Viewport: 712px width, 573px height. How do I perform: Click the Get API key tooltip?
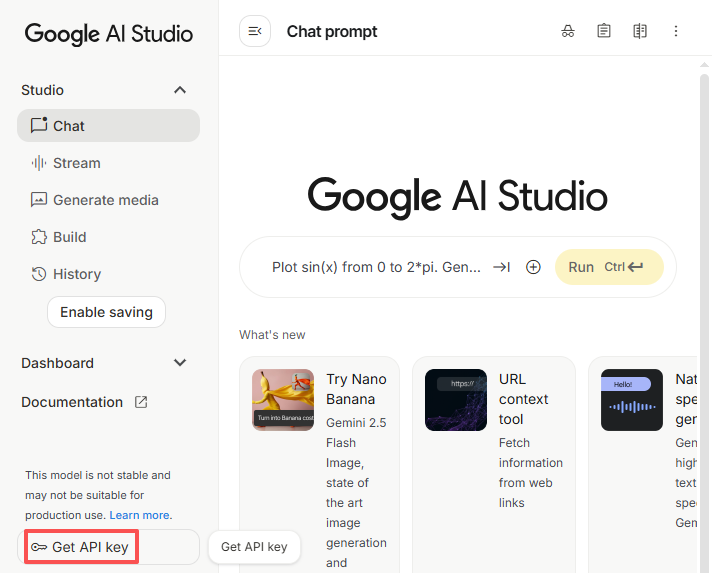254,547
